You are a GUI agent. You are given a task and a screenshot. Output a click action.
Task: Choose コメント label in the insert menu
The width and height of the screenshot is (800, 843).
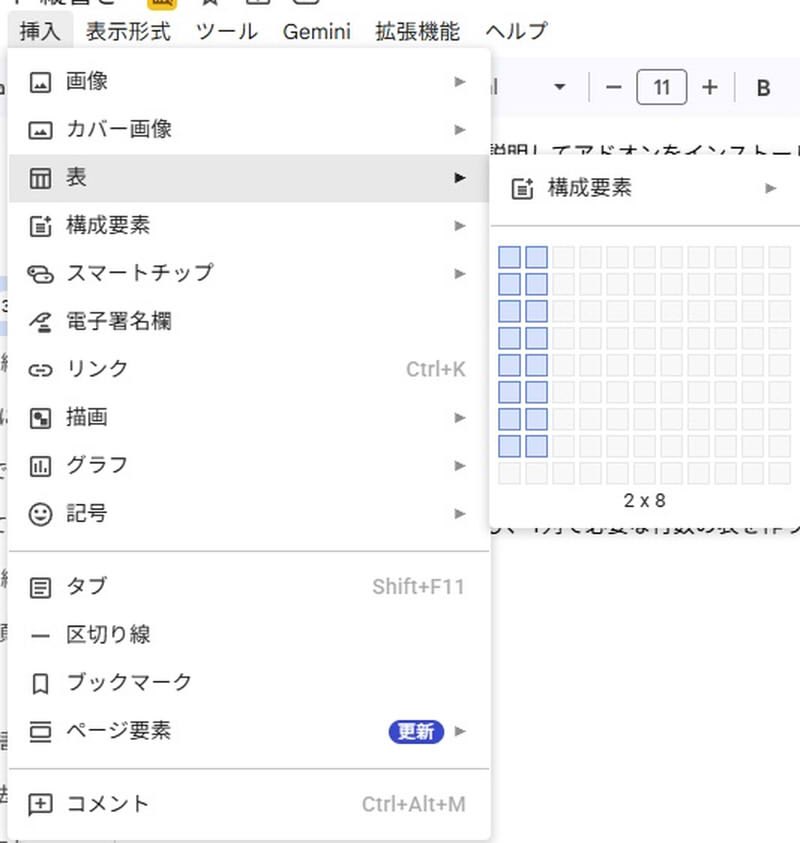pyautogui.click(x=108, y=804)
